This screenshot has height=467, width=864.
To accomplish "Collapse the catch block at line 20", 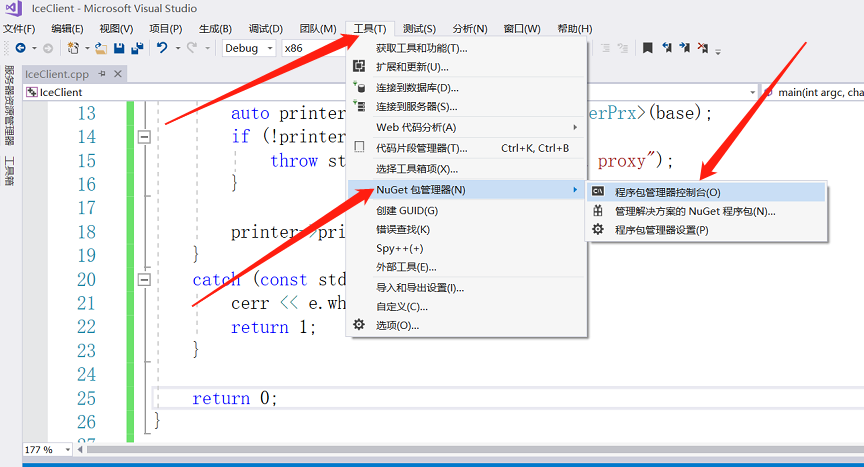I will 144,280.
